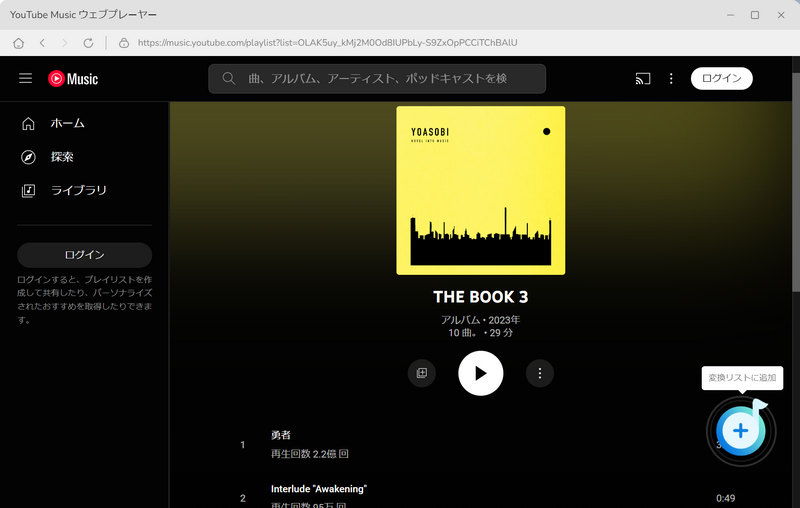Viewport: 800px width, 508px height.
Task: Click the browser home icon
Action: (x=18, y=43)
